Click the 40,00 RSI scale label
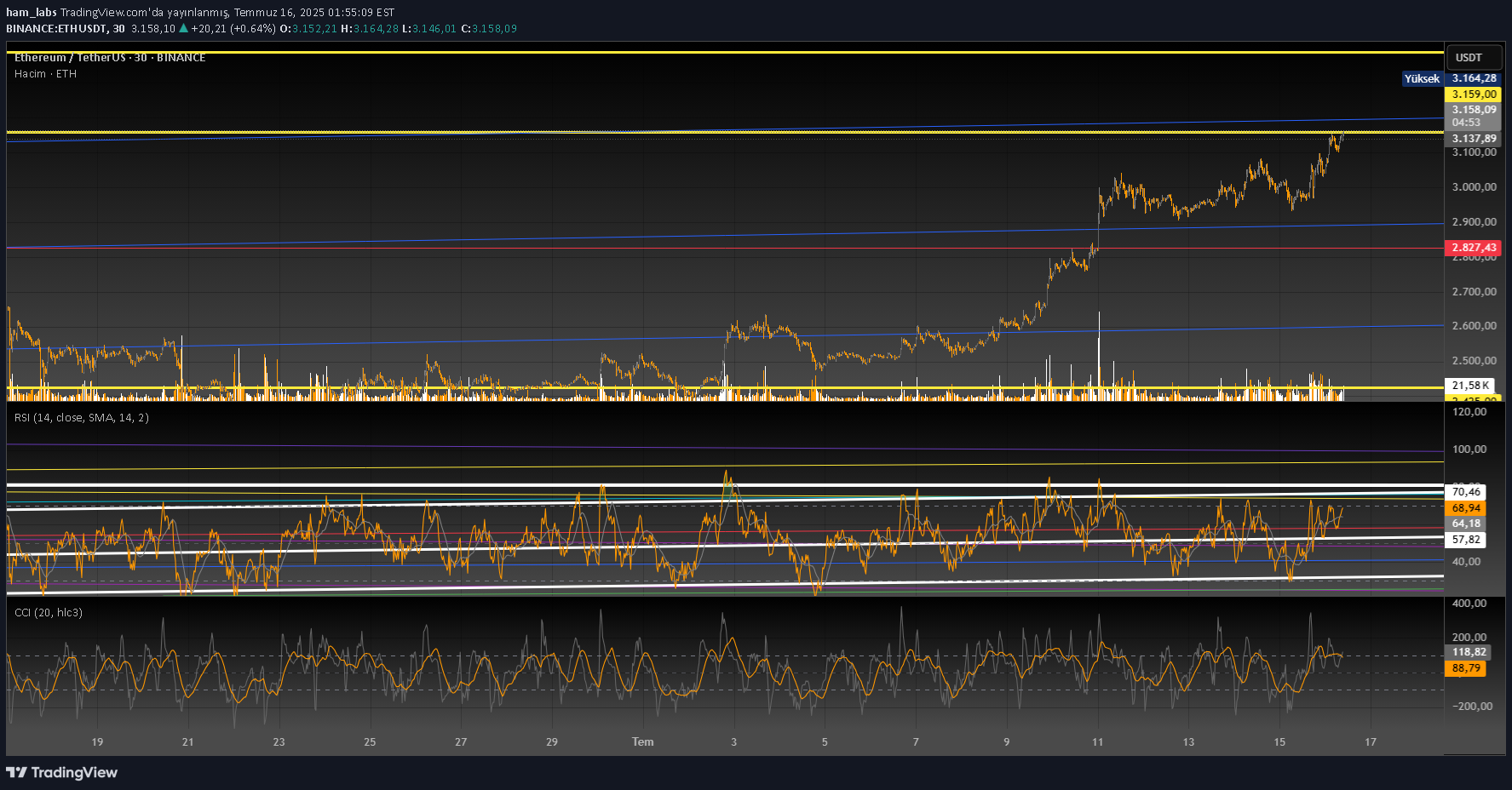Image resolution: width=1512 pixels, height=790 pixels. click(x=1466, y=562)
